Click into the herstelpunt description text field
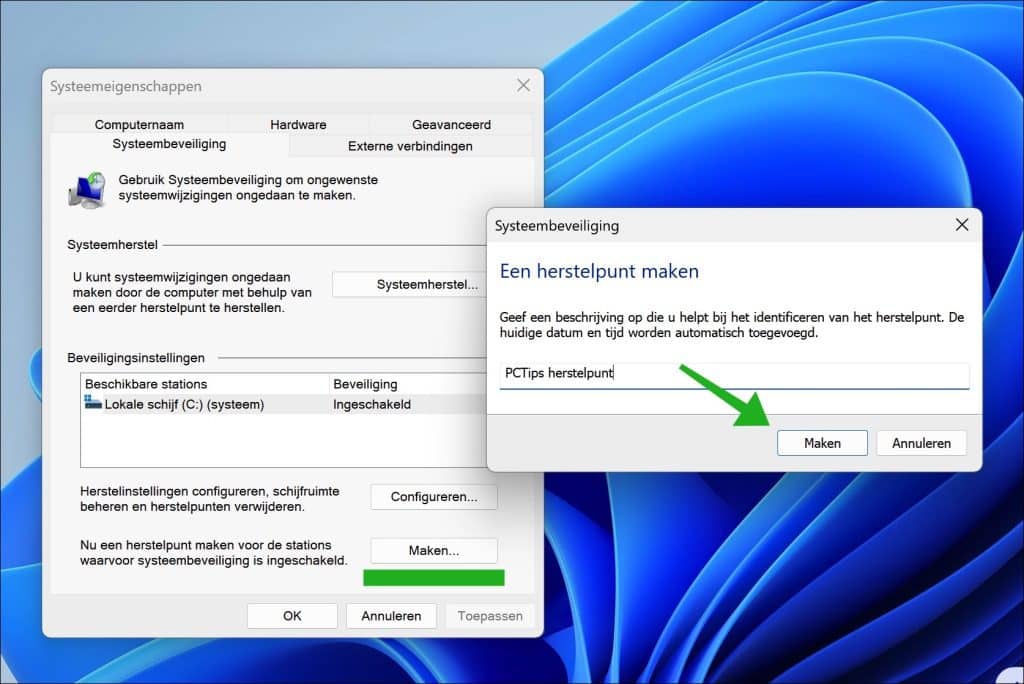Viewport: 1024px width, 684px height. coord(734,375)
